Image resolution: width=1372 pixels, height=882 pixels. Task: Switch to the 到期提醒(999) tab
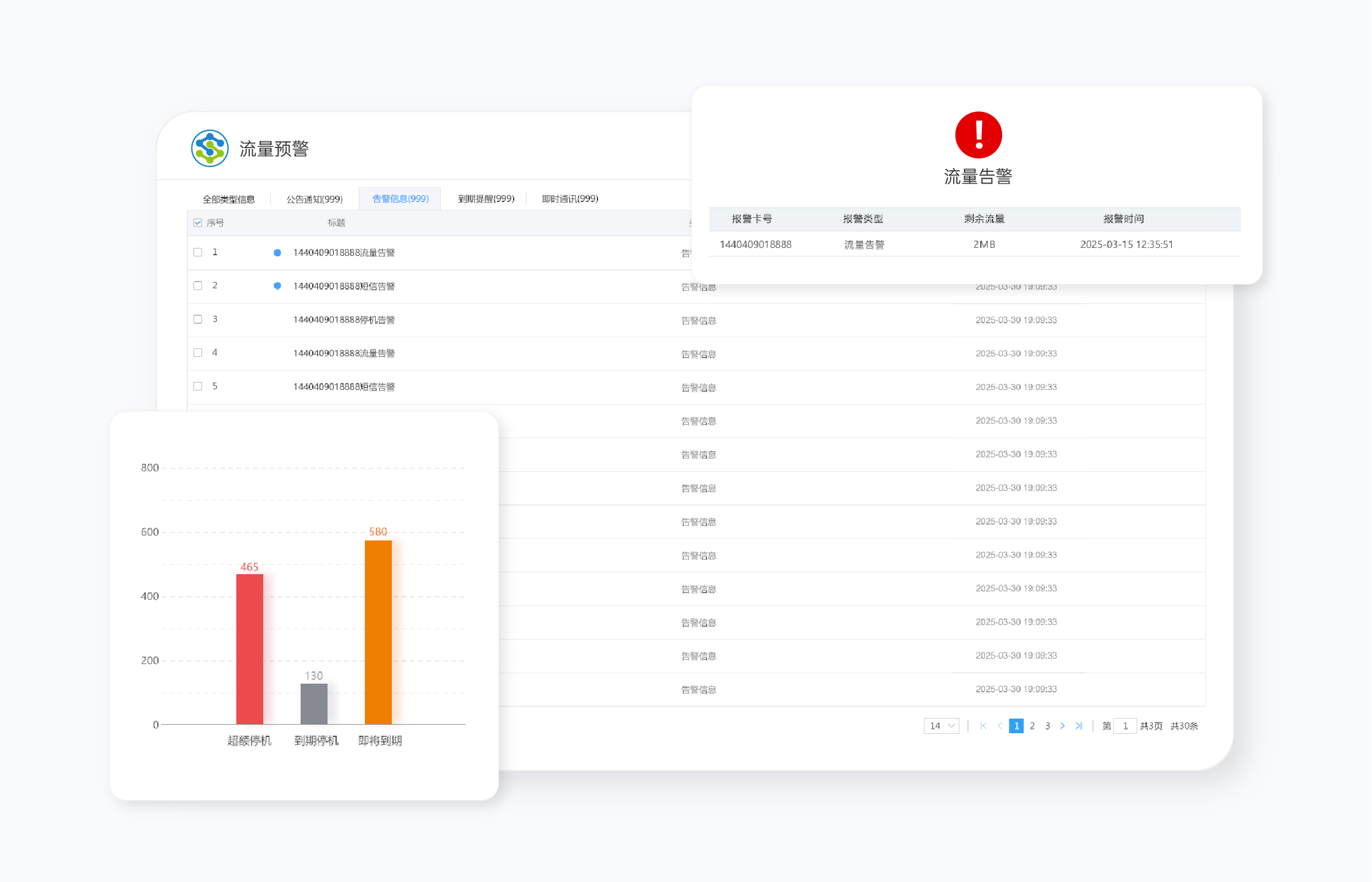486,199
